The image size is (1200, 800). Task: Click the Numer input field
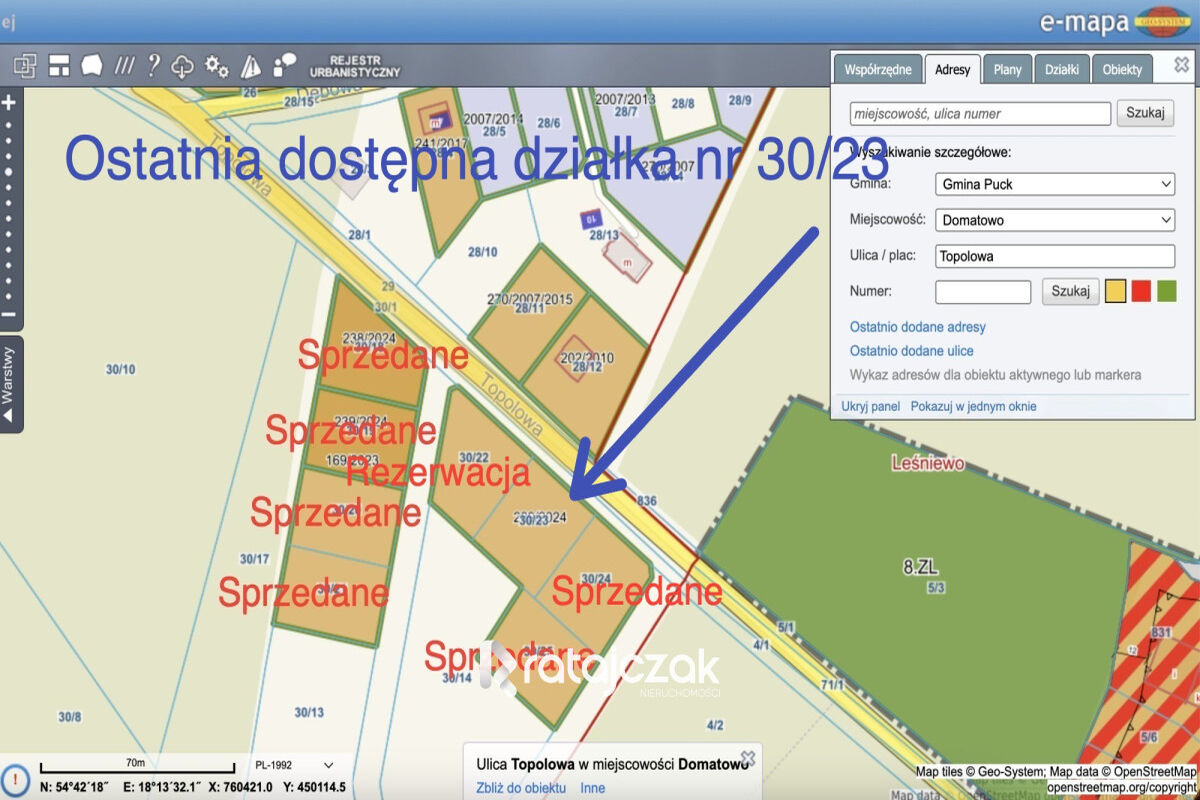[983, 292]
